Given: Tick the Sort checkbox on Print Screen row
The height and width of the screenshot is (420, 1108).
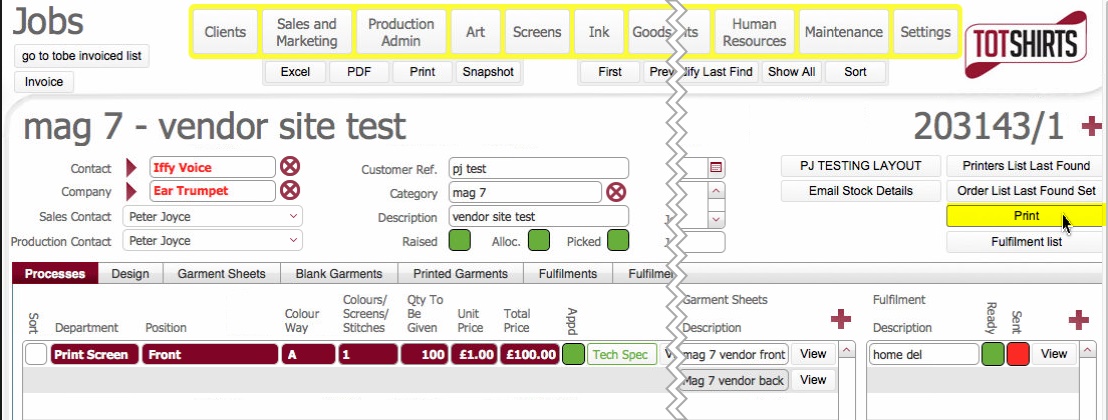Looking at the screenshot, I should click(x=36, y=354).
